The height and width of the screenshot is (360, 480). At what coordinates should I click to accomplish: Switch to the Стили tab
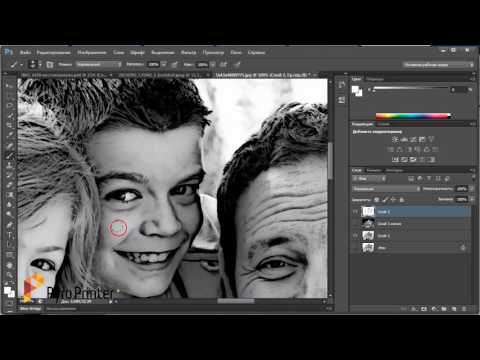click(384, 124)
